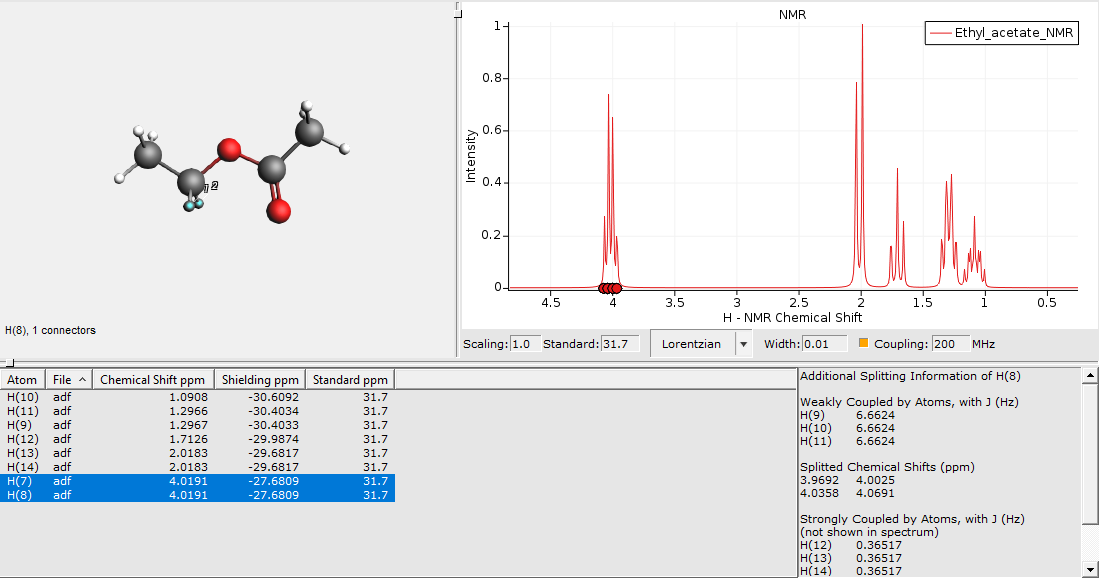Viewport: 1099px width, 578px height.
Task: Click chemical shift value 1.7126
Action: (x=188, y=439)
